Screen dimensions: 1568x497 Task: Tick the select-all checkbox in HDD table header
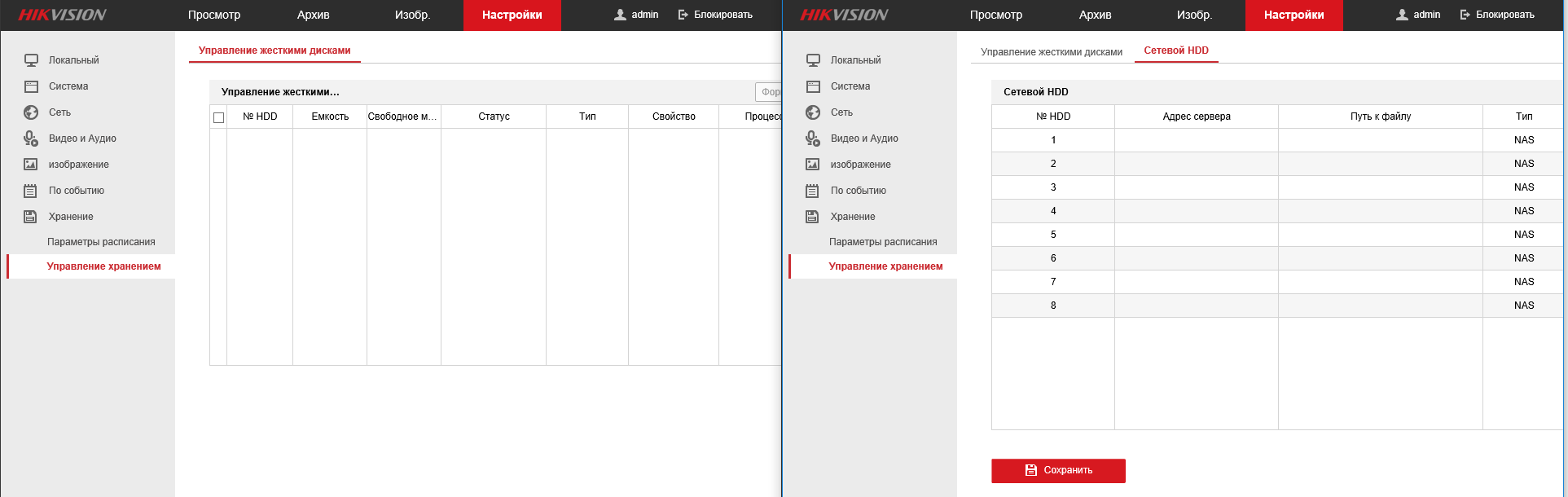[218, 117]
